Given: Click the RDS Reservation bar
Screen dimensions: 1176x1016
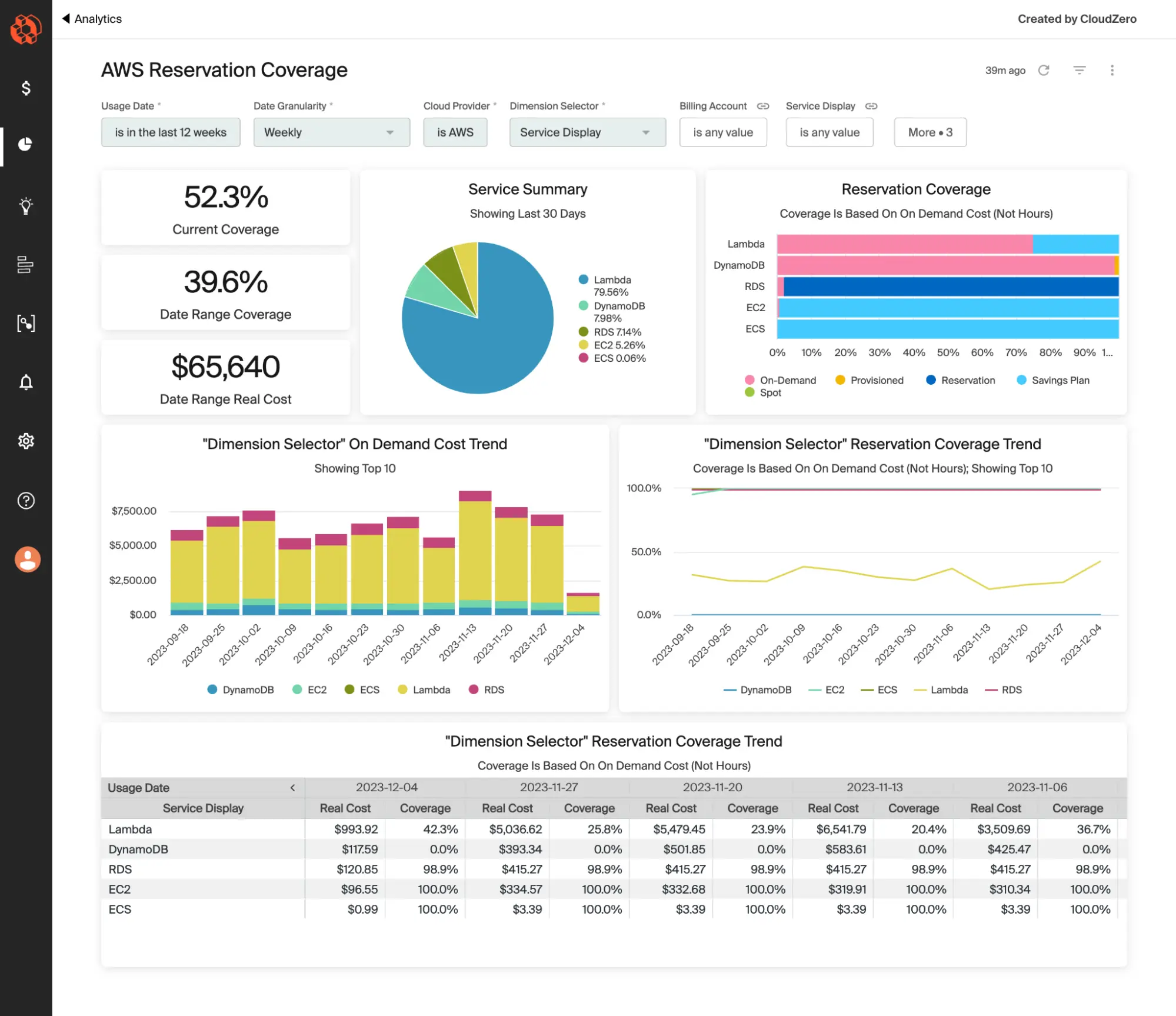Looking at the screenshot, I should tap(951, 287).
